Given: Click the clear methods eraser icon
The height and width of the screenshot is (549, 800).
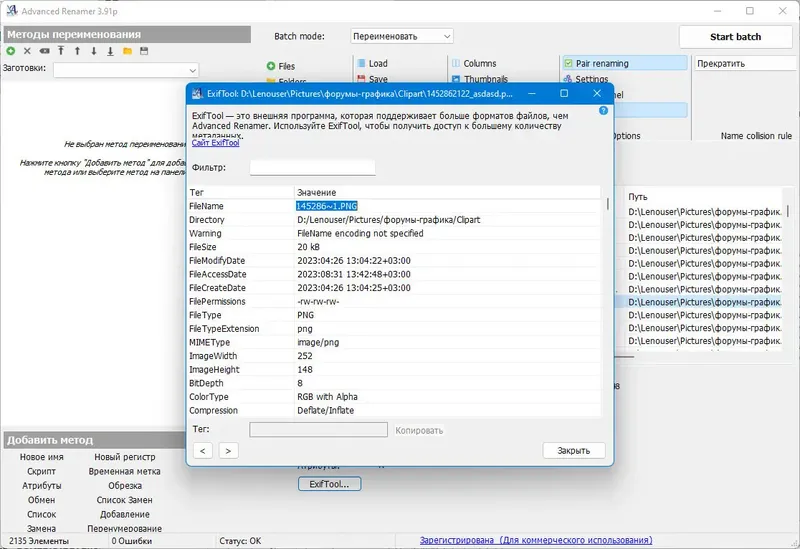Looking at the screenshot, I should pyautogui.click(x=44, y=51).
